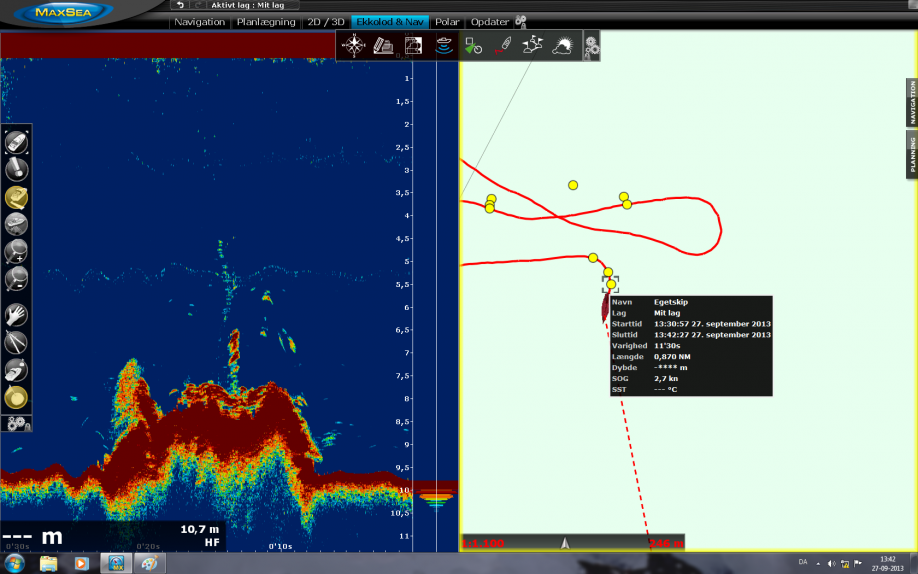Expand the left toolbar gear settings
This screenshot has width=918, height=574.
point(17,423)
